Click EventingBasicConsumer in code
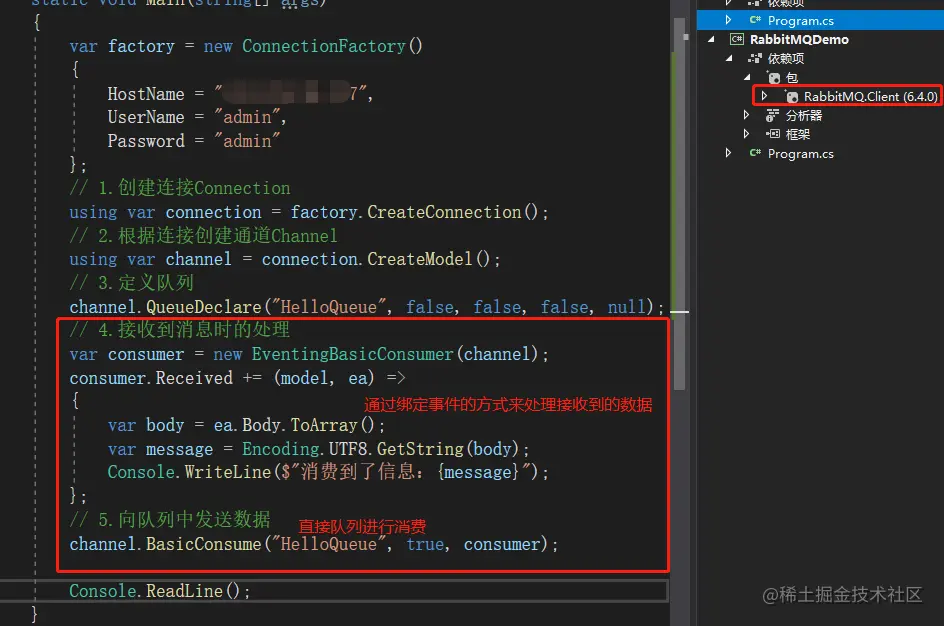The height and width of the screenshot is (626, 944). click(352, 354)
